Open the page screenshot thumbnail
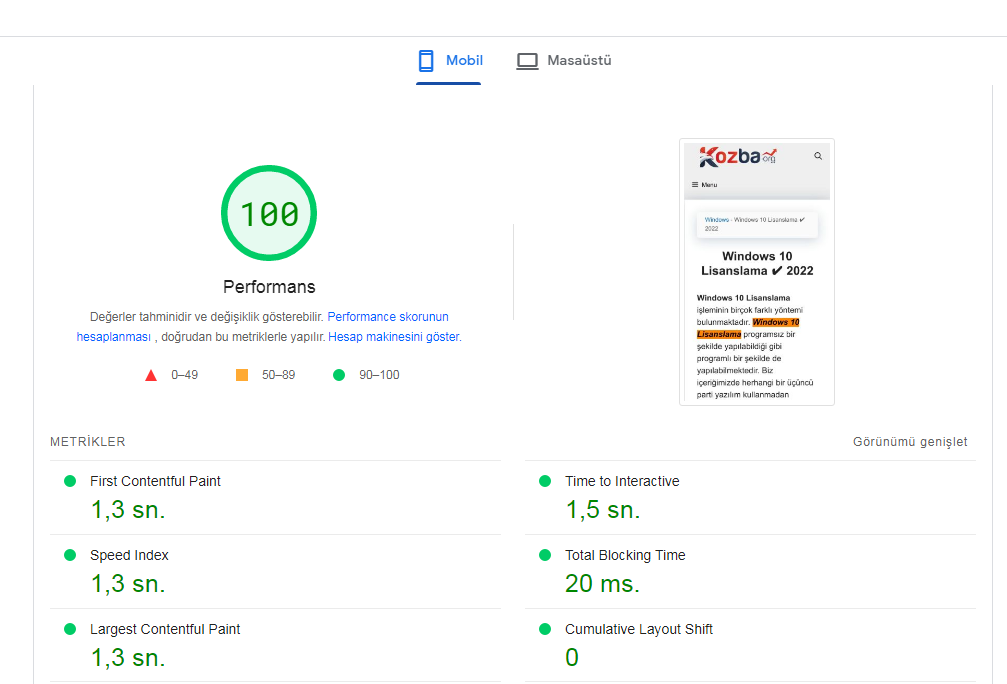This screenshot has height=684, width=1007. pyautogui.click(x=757, y=272)
